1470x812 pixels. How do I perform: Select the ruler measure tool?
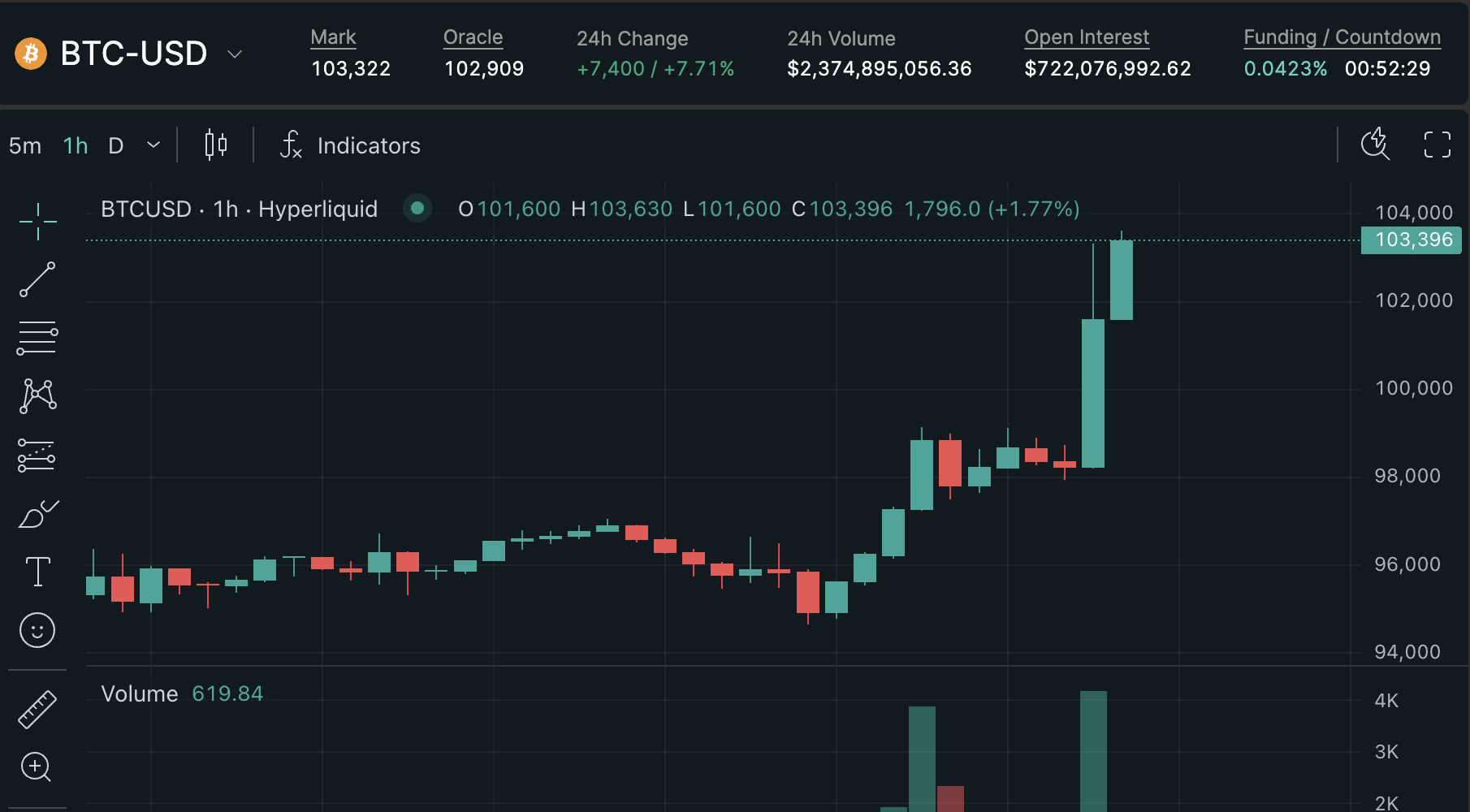point(37,710)
